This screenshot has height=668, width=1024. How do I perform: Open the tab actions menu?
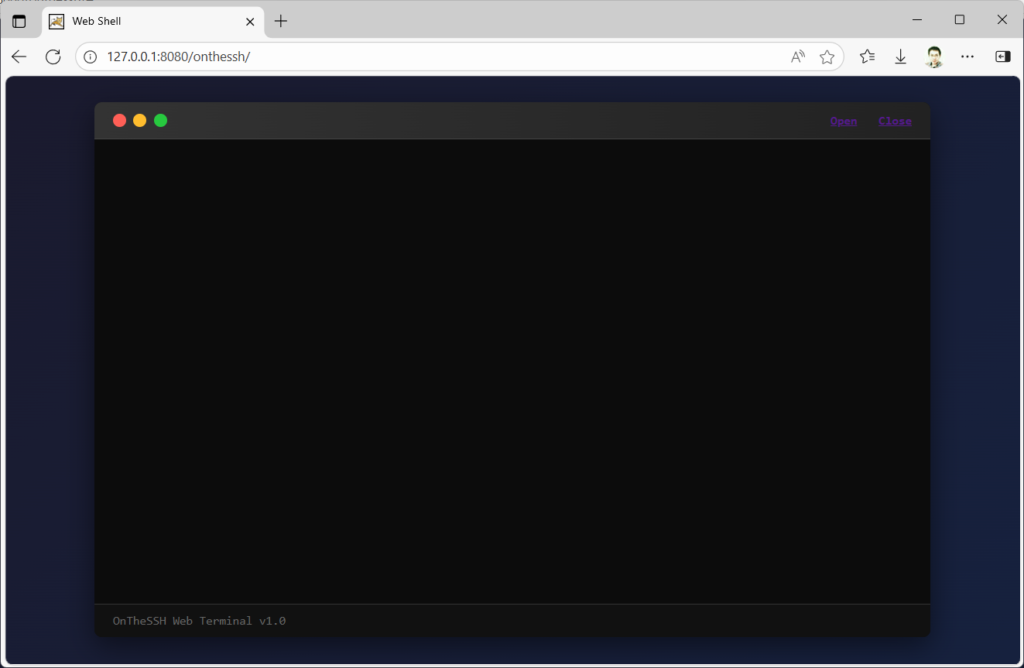[x=19, y=21]
